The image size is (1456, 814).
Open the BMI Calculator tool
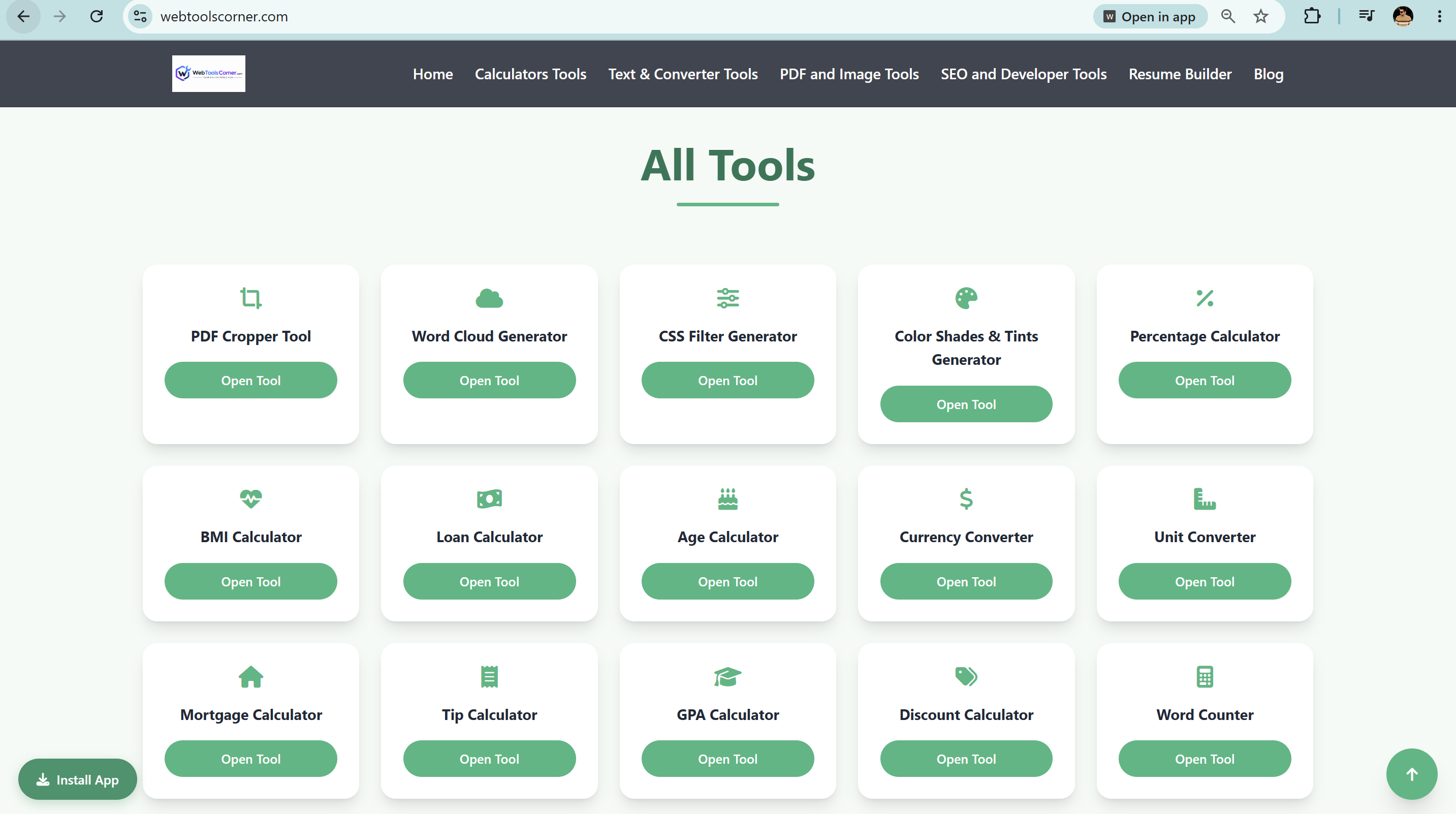pyautogui.click(x=251, y=582)
